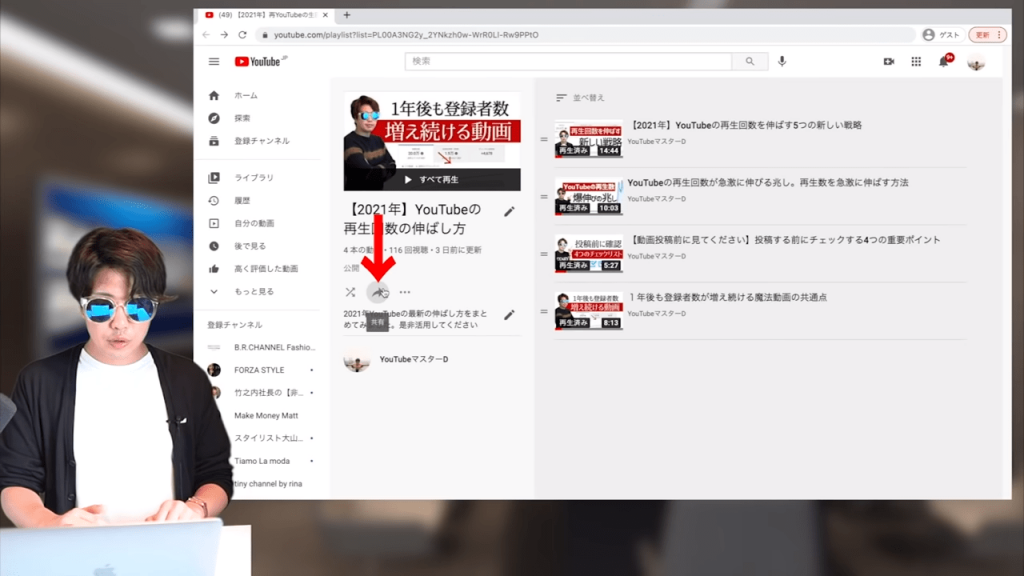
Task: Open the 8:13 video thumbnail
Action: click(588, 311)
